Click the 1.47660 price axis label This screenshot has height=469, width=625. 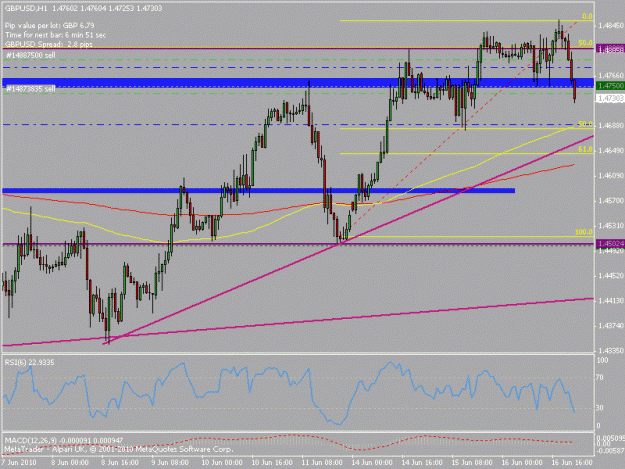tap(610, 75)
